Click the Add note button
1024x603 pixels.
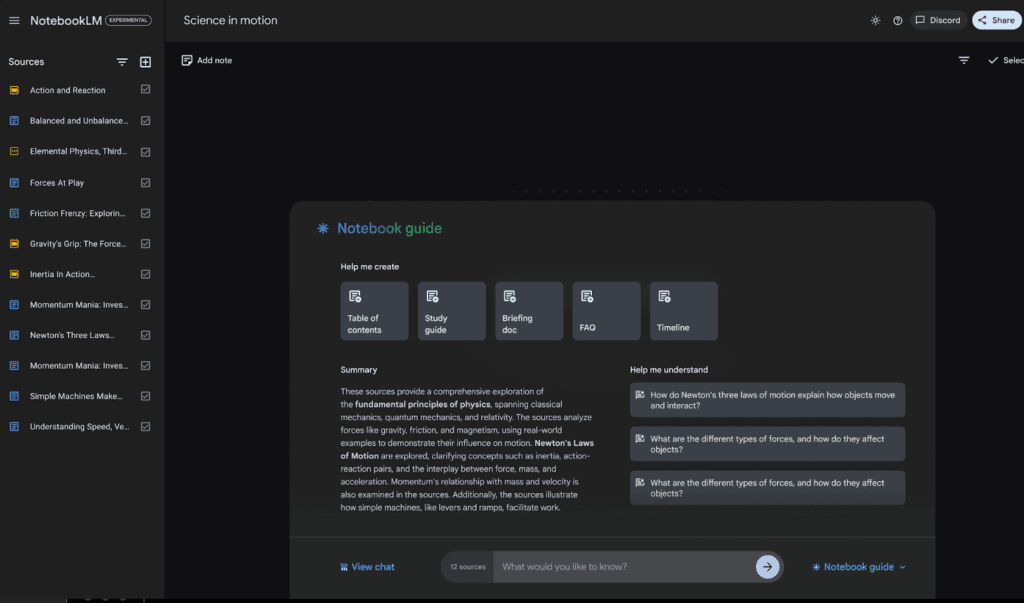(206, 60)
